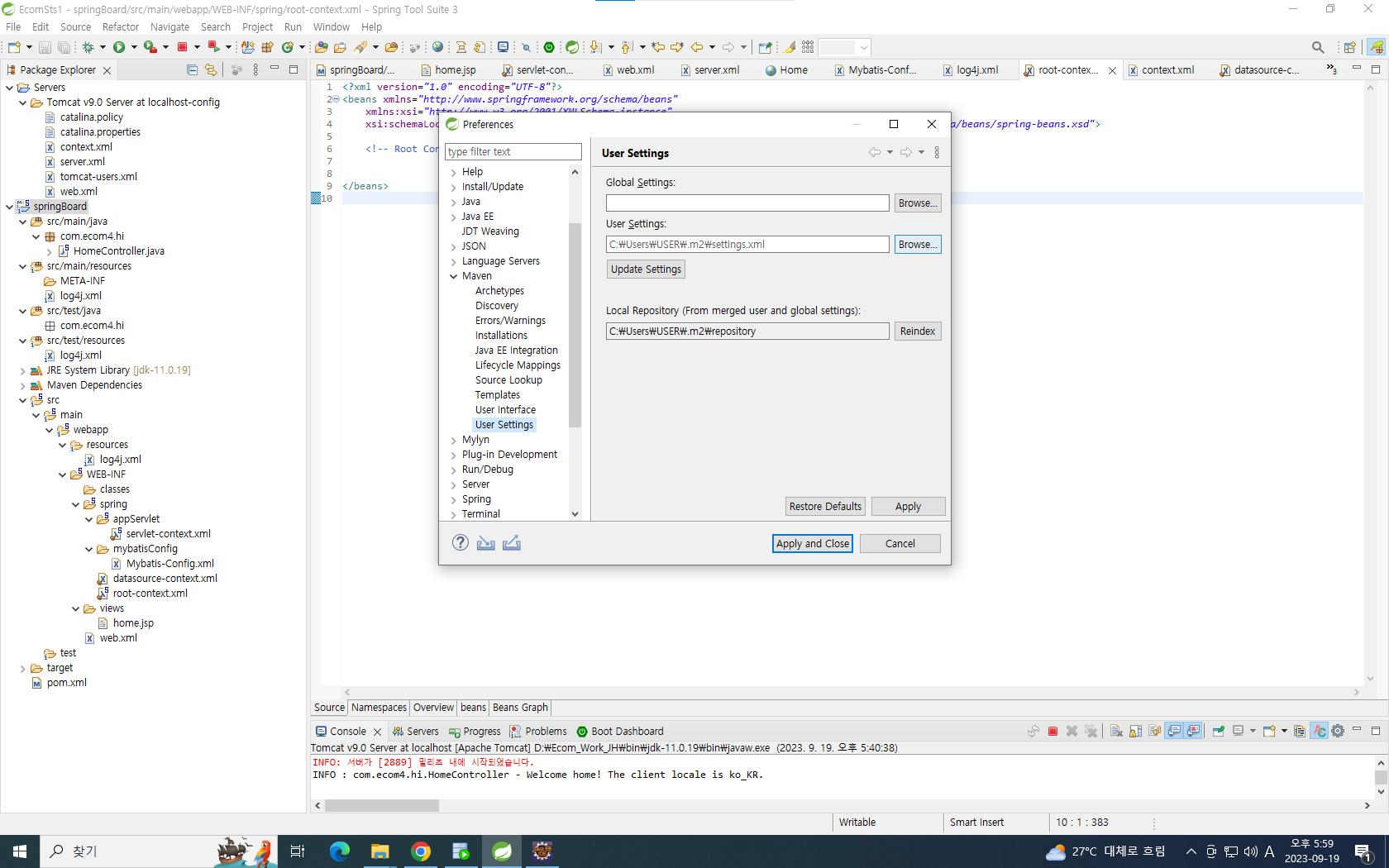Click the console horizontal scrollbar thumb
This screenshot has height=868, width=1389.
382,805
